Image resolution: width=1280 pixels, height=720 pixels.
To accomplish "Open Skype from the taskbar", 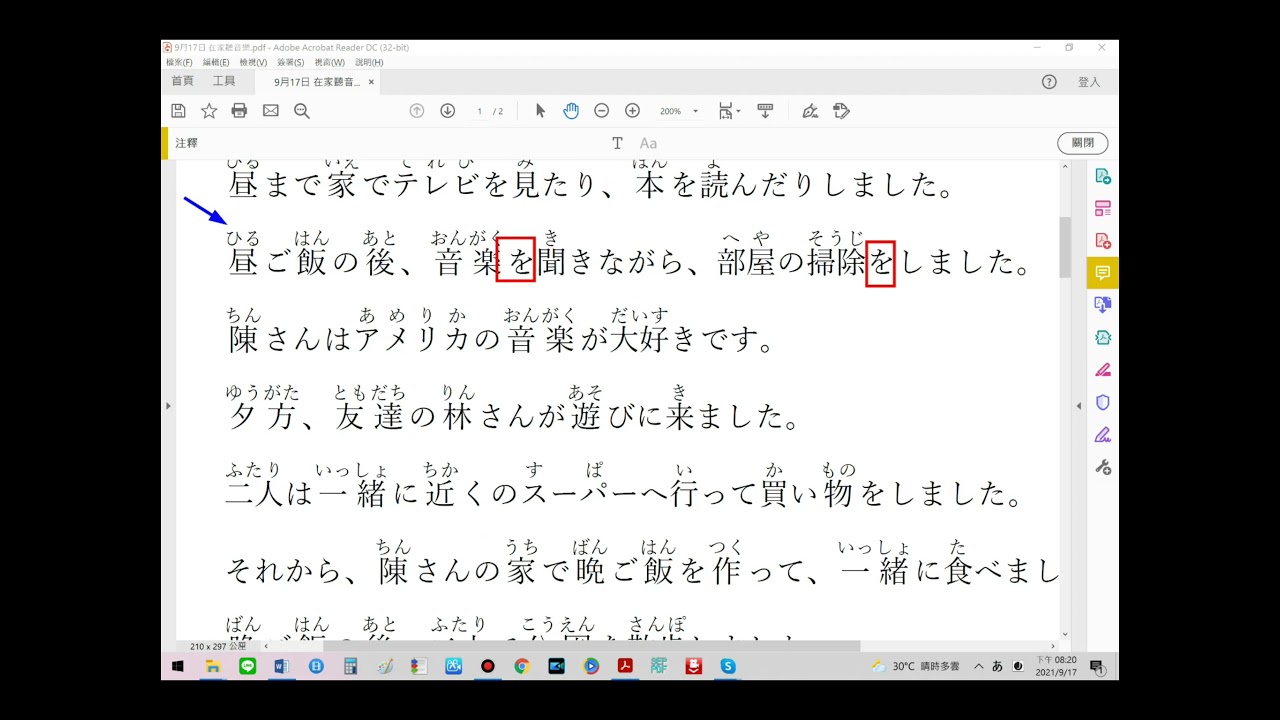I will 728,666.
